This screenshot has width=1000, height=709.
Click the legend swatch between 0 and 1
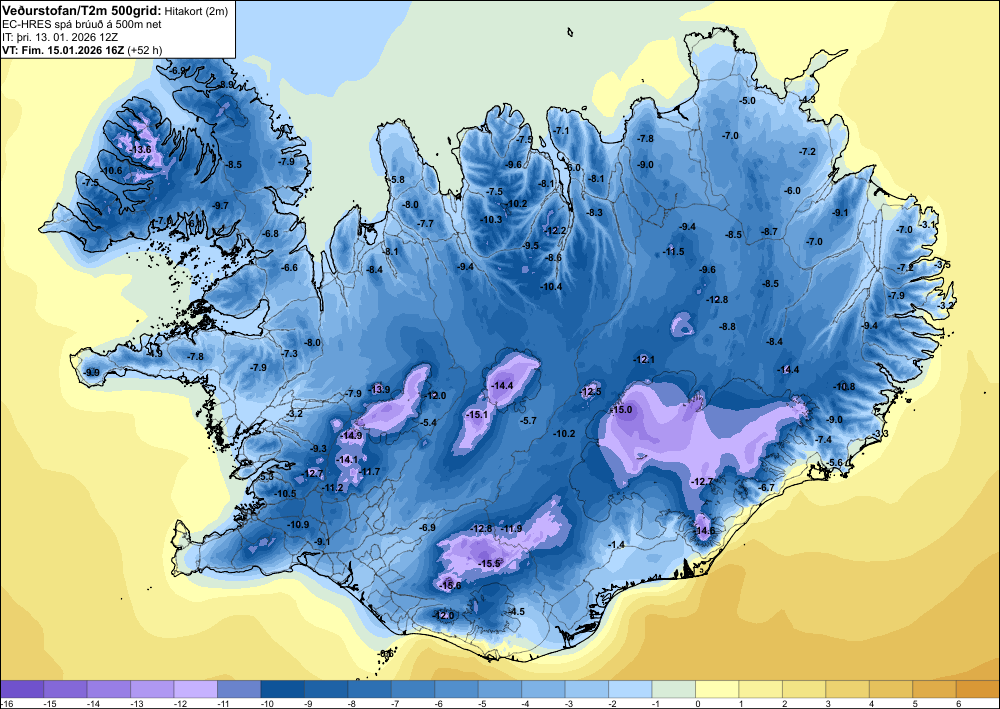[717, 689]
